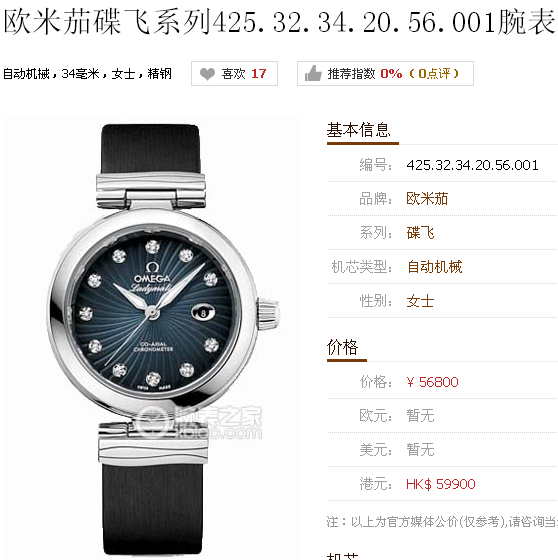Click the thumbs-up recommend icon
558x560 pixels.
tap(313, 73)
